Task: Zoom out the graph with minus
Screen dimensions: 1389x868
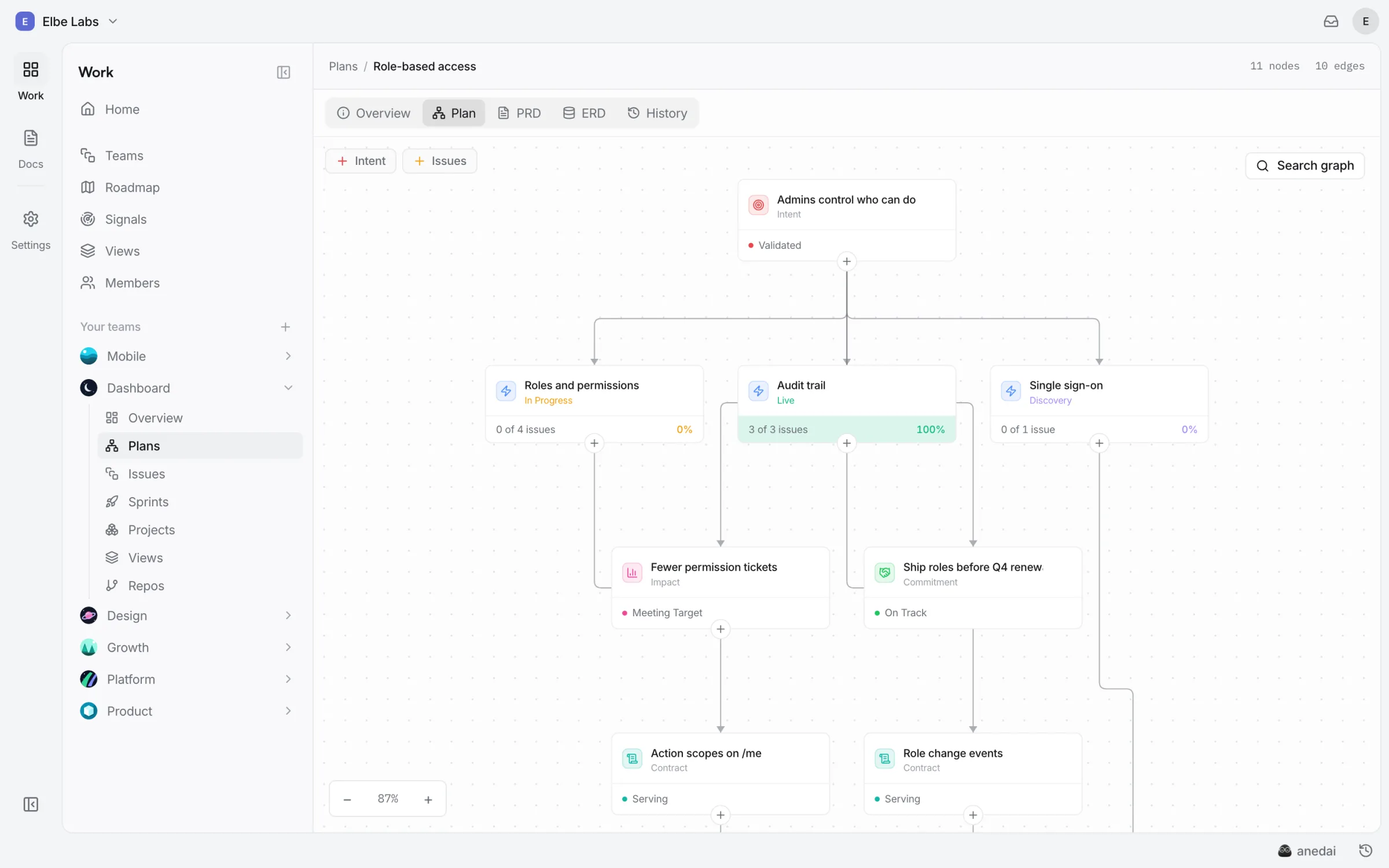Action: pyautogui.click(x=347, y=799)
